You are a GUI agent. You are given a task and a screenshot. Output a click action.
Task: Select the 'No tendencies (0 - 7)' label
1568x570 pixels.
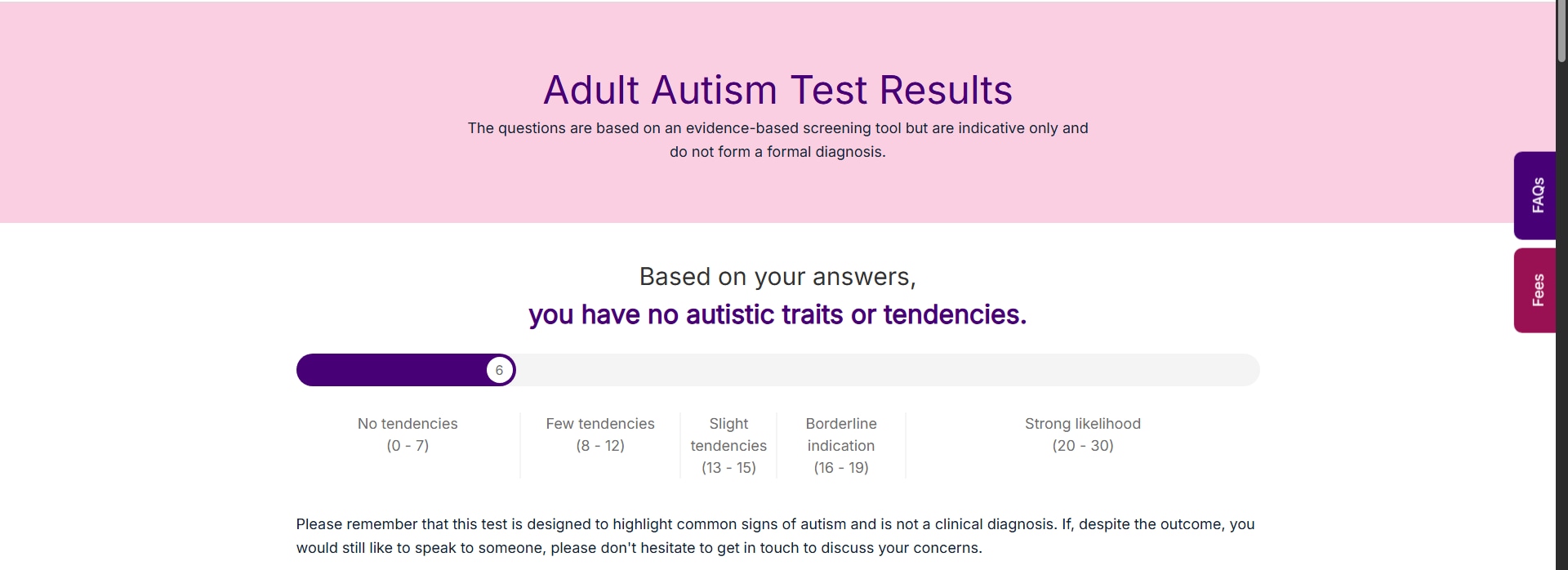click(x=408, y=434)
